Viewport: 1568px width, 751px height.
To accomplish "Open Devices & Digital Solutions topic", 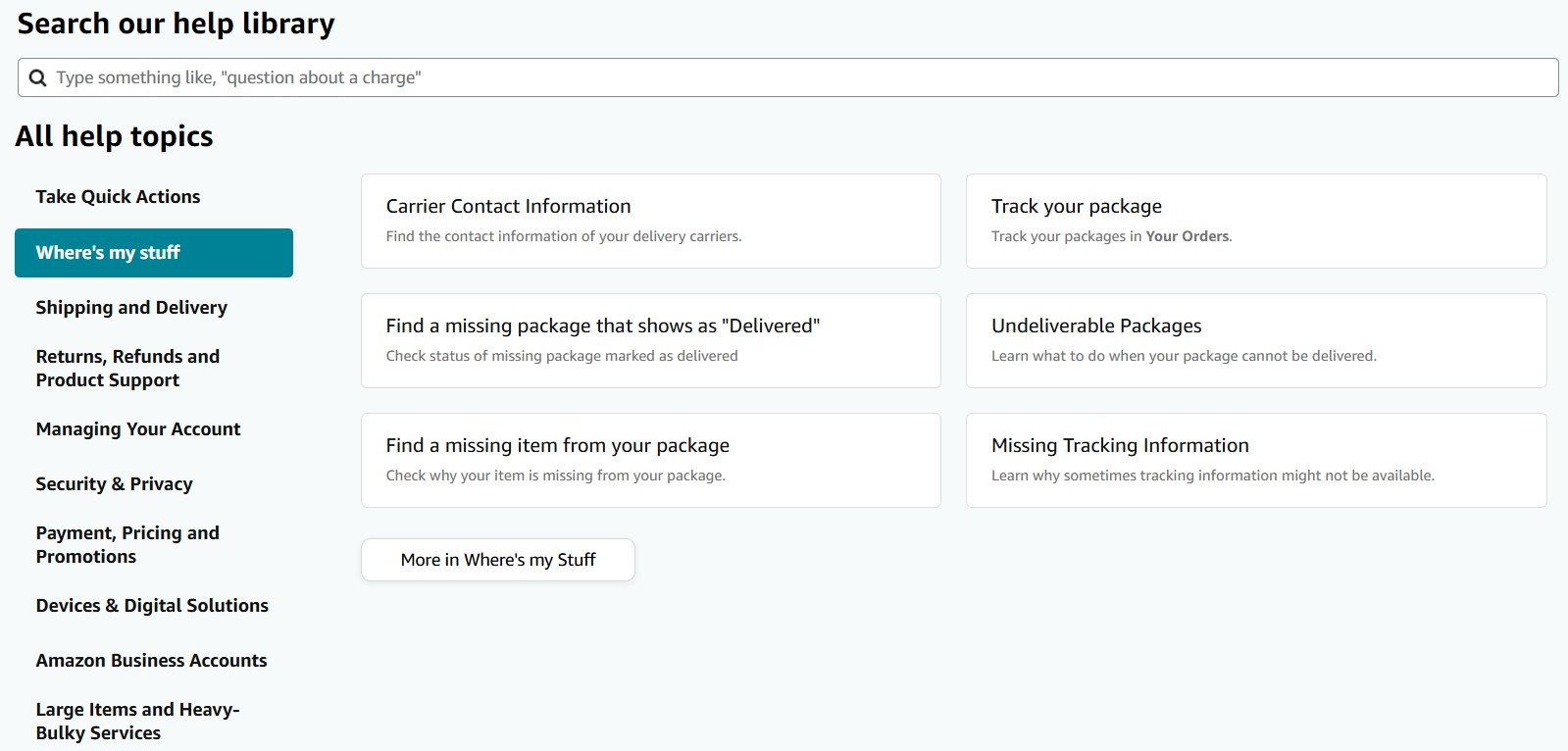I will [152, 606].
